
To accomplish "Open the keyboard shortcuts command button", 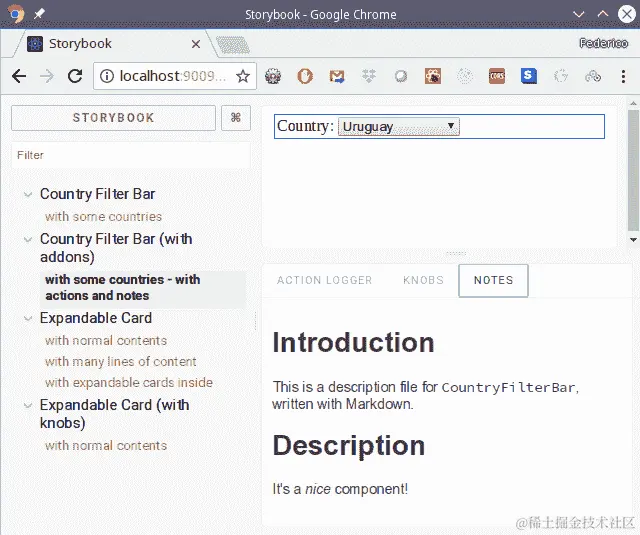I will tap(236, 118).
